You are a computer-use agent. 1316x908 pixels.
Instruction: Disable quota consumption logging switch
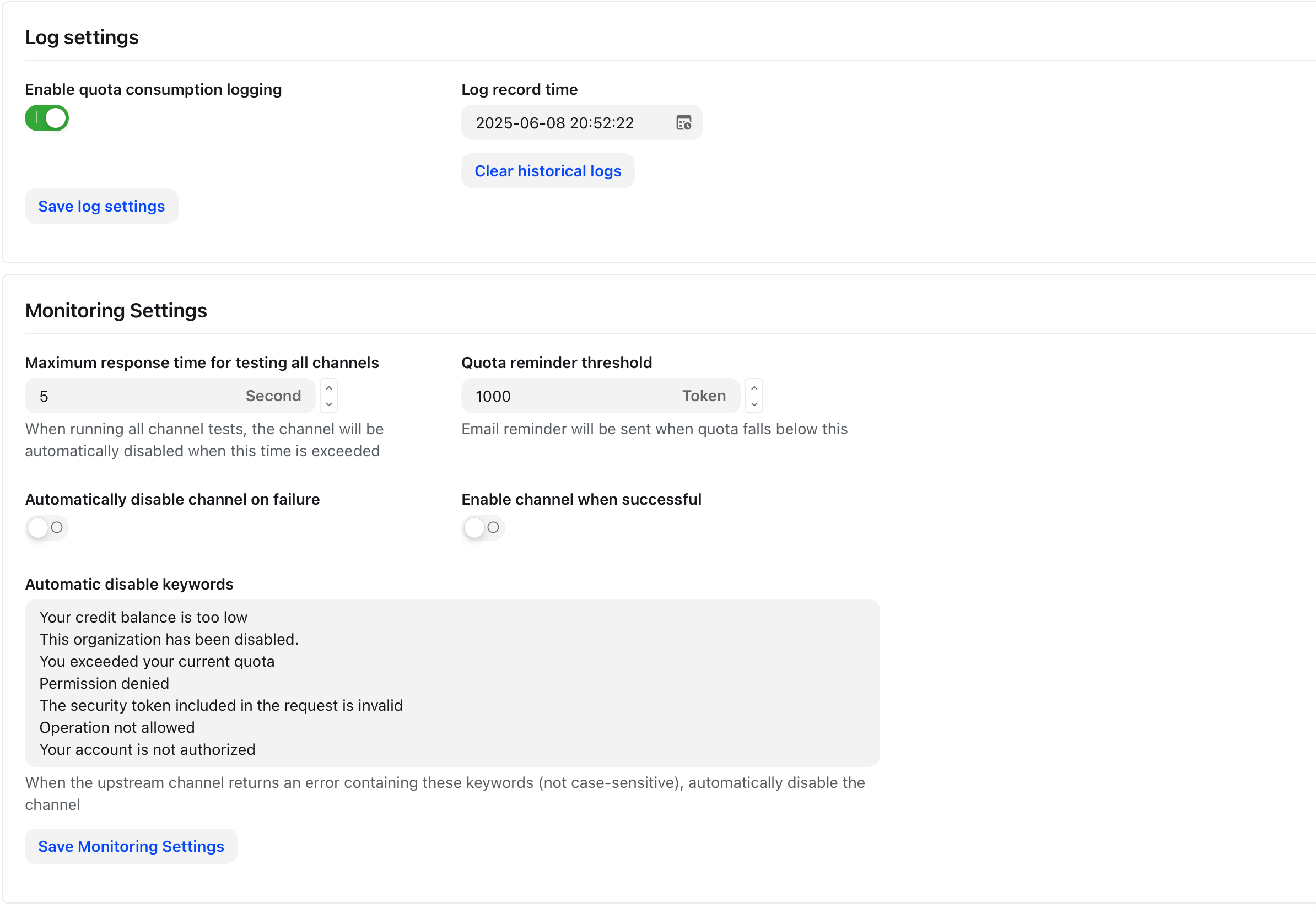coord(47,118)
